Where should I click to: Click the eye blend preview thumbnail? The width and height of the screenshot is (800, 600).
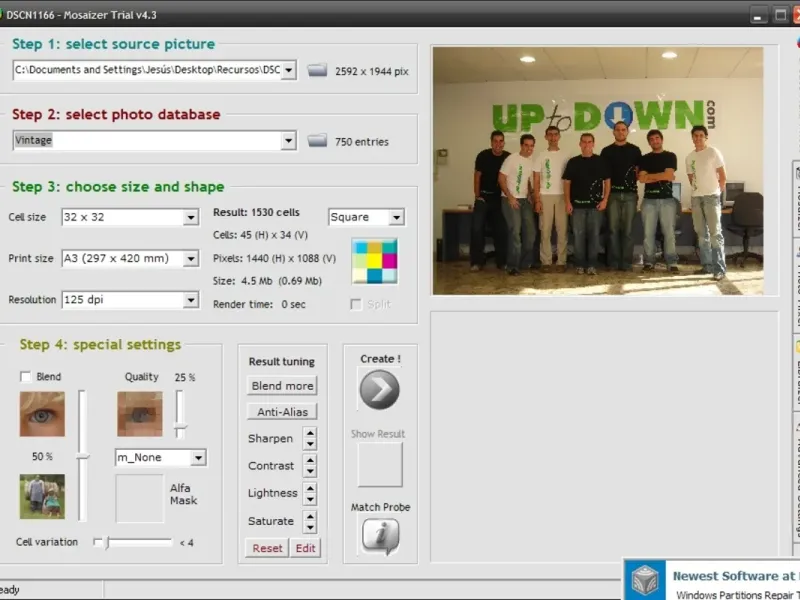(42, 413)
